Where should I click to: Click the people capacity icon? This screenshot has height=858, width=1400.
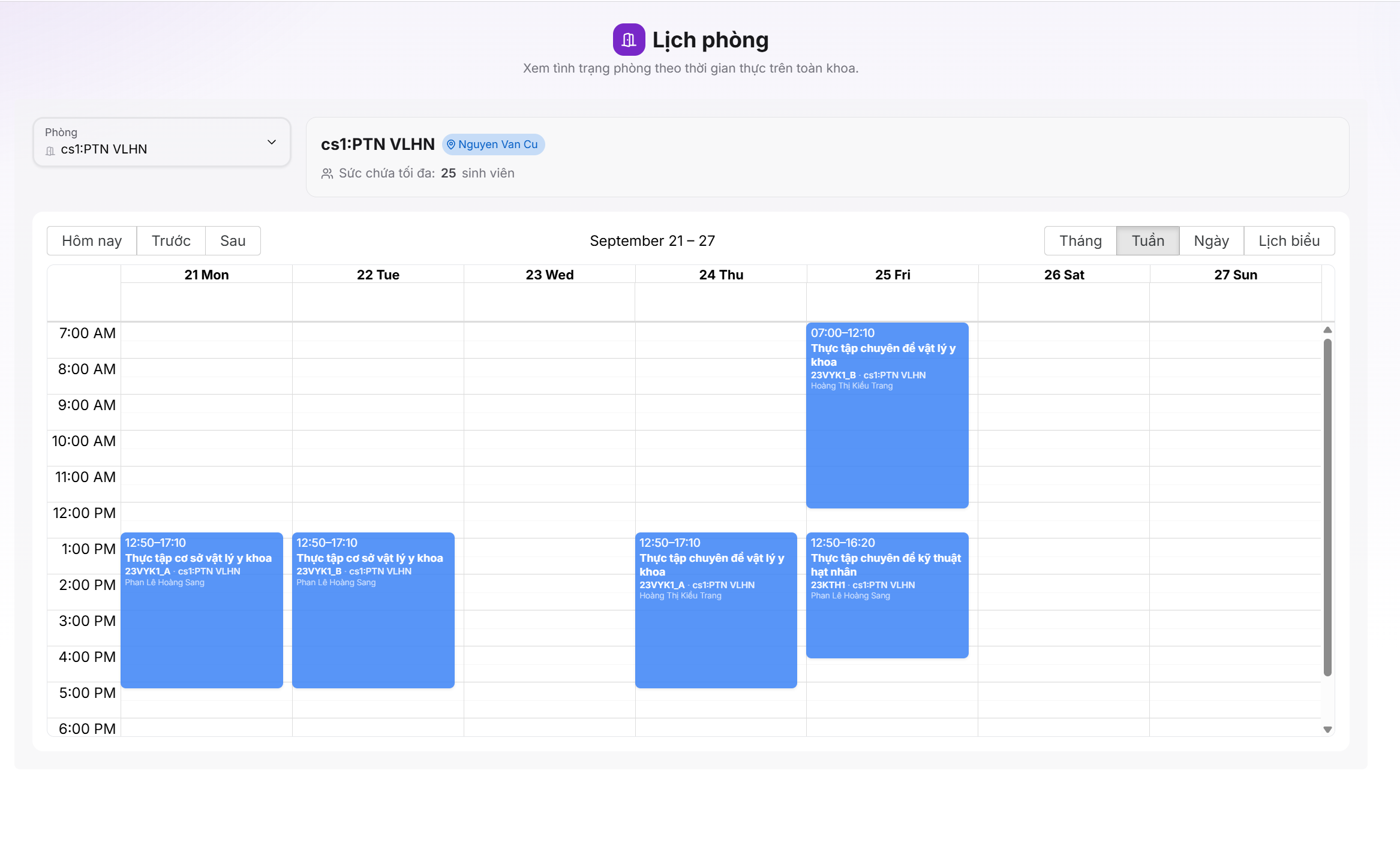point(327,174)
